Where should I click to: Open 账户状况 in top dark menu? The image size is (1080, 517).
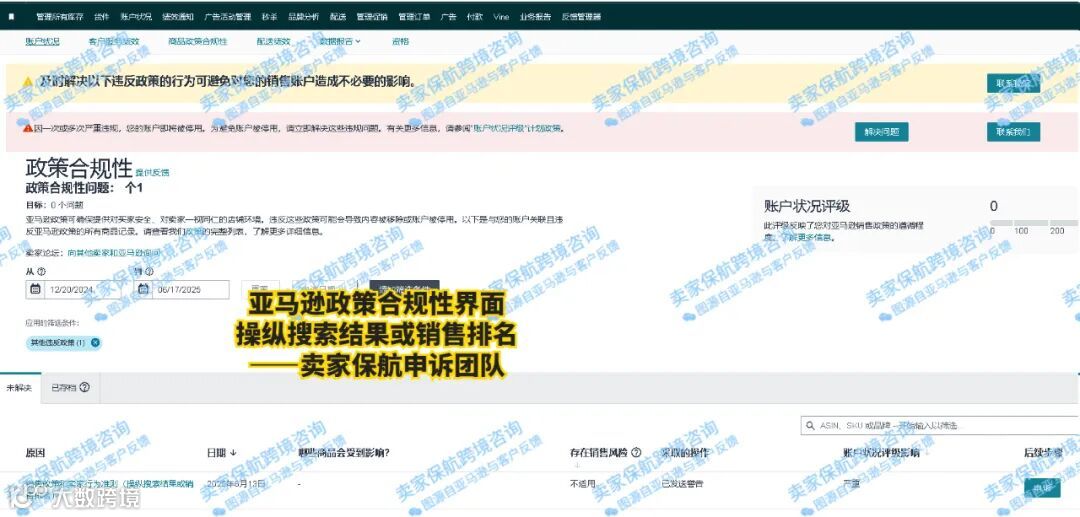point(136,17)
